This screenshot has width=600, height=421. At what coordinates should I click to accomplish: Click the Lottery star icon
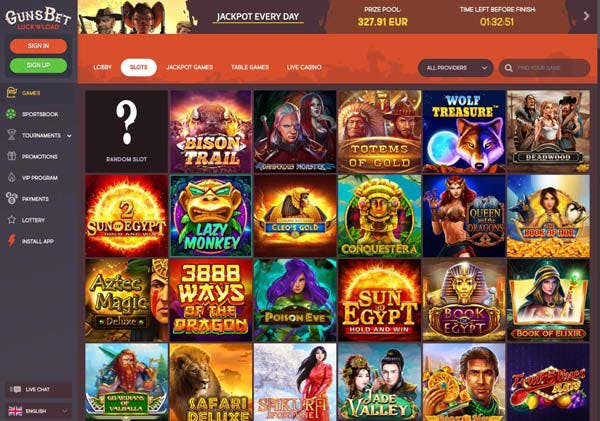[11, 220]
